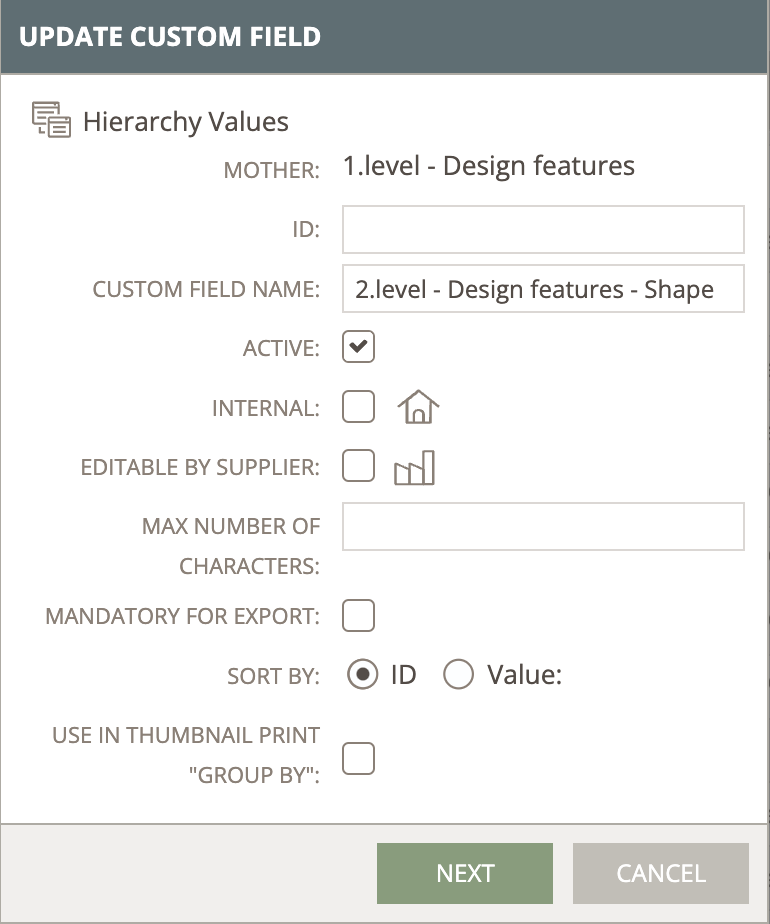770x924 pixels.
Task: Click the MOTHER value 1.level - Design features
Action: (x=489, y=165)
